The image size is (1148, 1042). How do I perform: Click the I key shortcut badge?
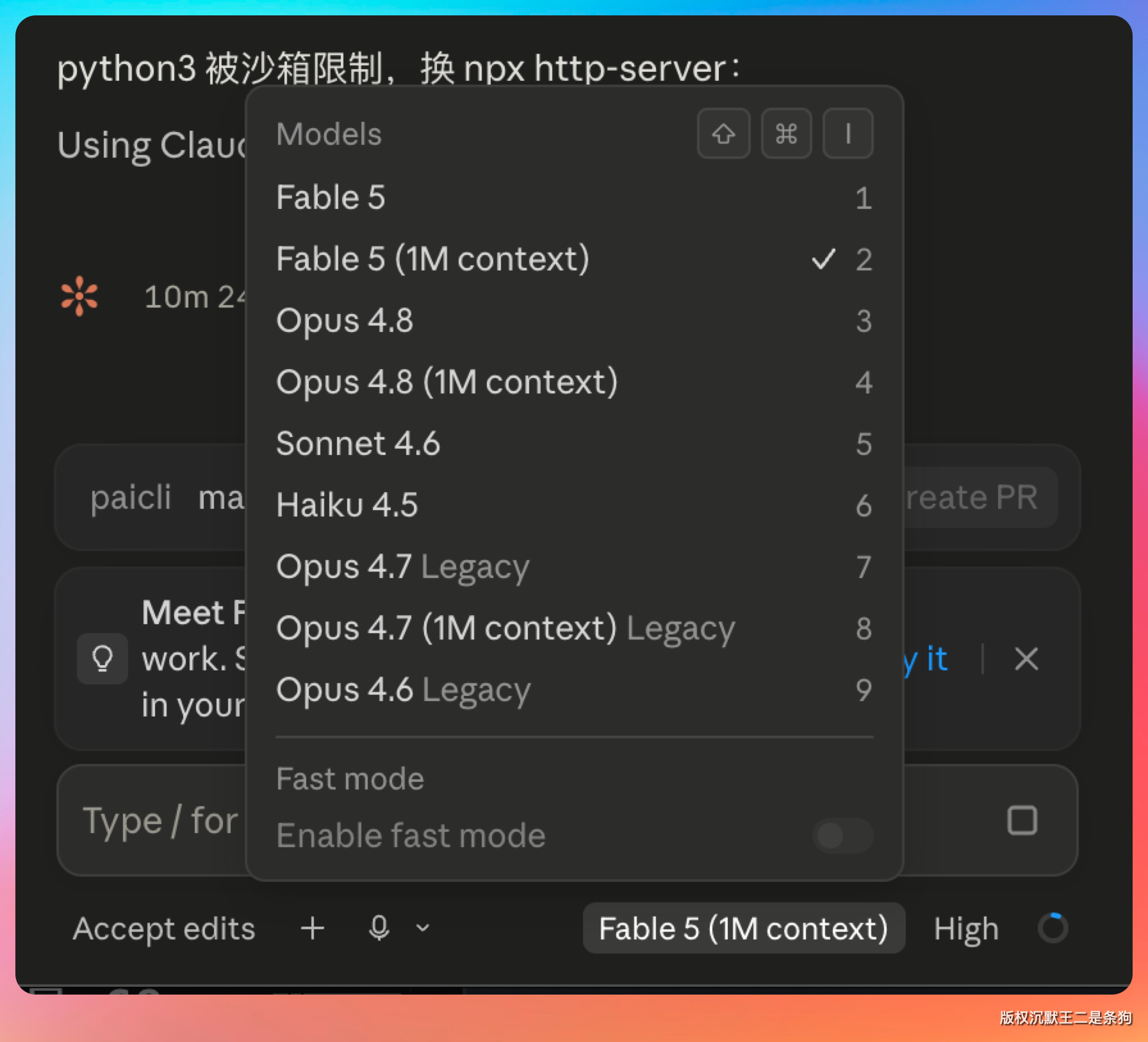[848, 133]
